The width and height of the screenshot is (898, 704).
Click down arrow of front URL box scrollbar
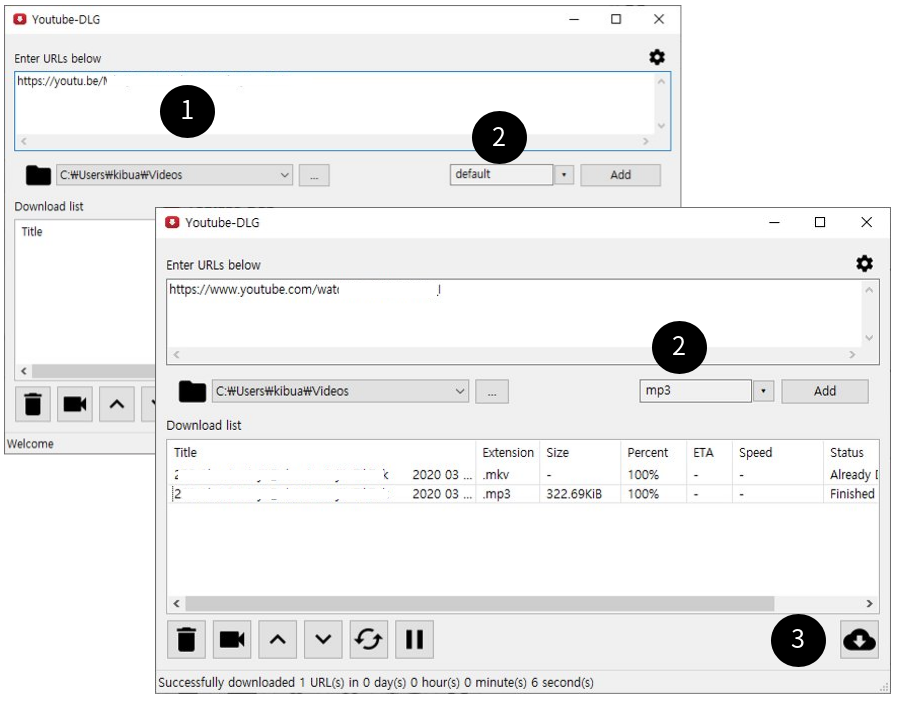point(869,338)
